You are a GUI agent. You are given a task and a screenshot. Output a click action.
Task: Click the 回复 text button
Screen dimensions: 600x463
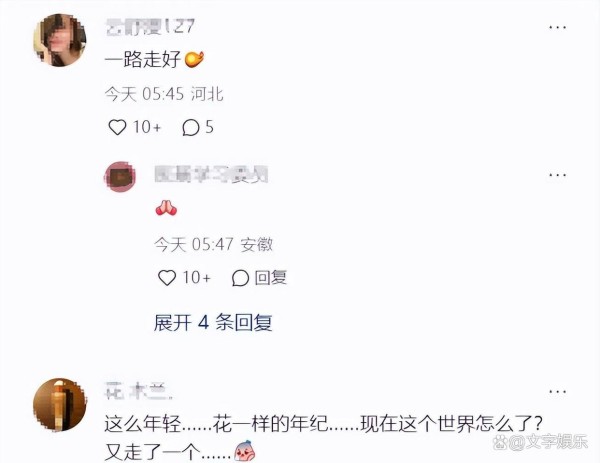271,278
